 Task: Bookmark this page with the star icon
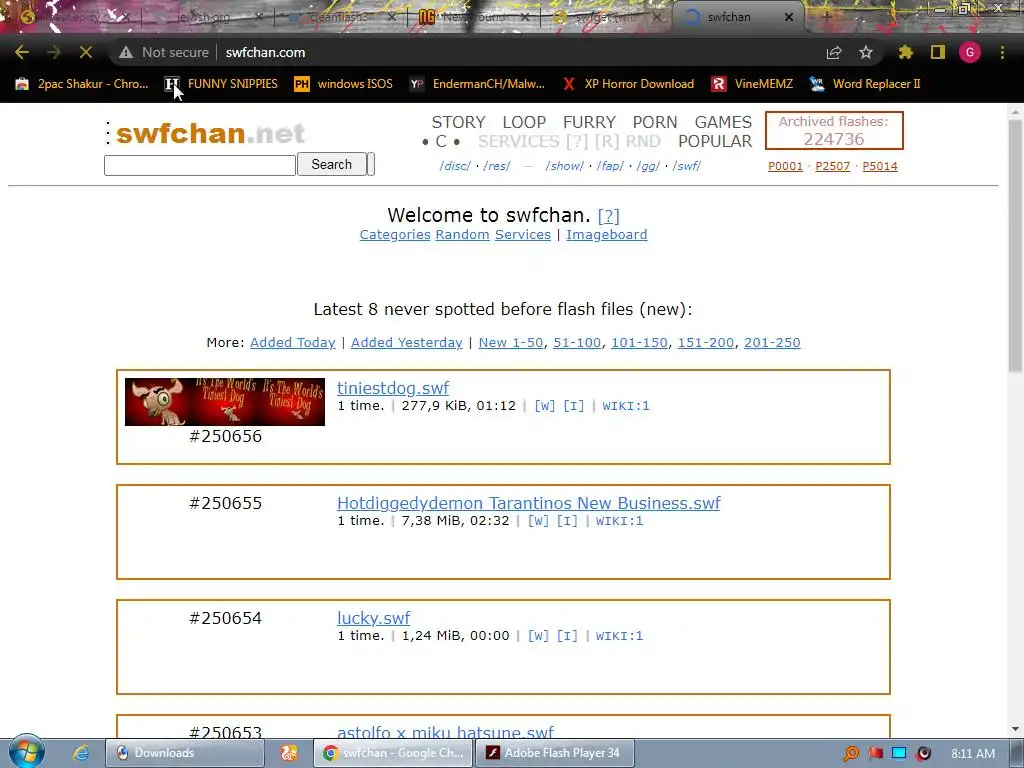(866, 52)
